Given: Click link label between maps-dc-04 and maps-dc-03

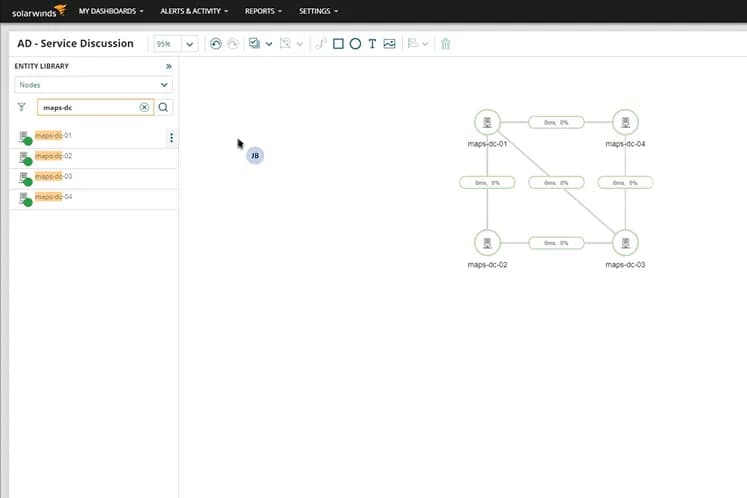Looking at the screenshot, I should pos(625,183).
